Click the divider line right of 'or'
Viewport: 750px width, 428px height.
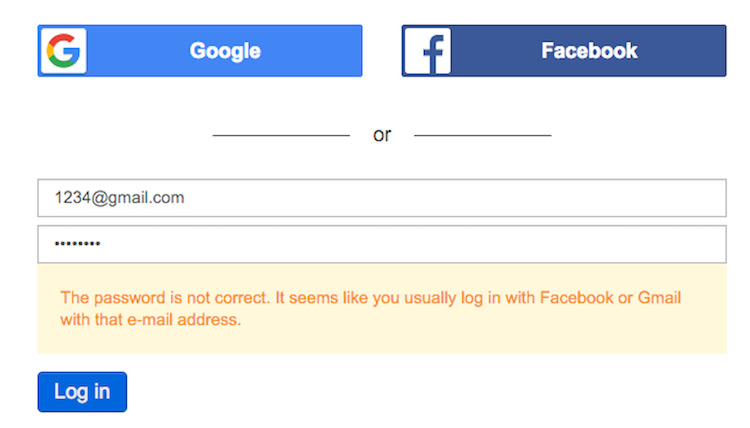click(482, 135)
